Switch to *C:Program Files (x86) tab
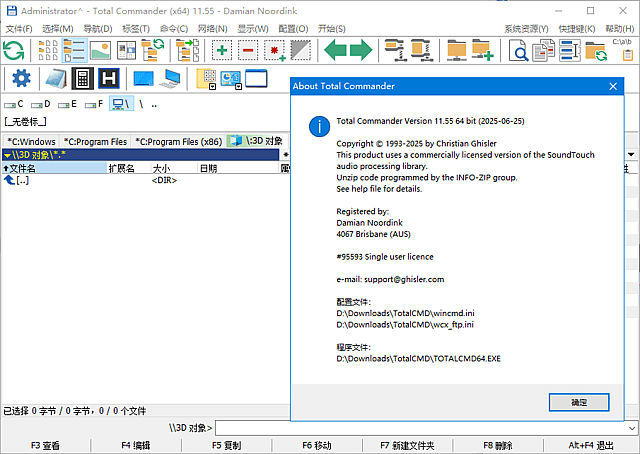Screen dimensions: 640x454 coord(179,141)
